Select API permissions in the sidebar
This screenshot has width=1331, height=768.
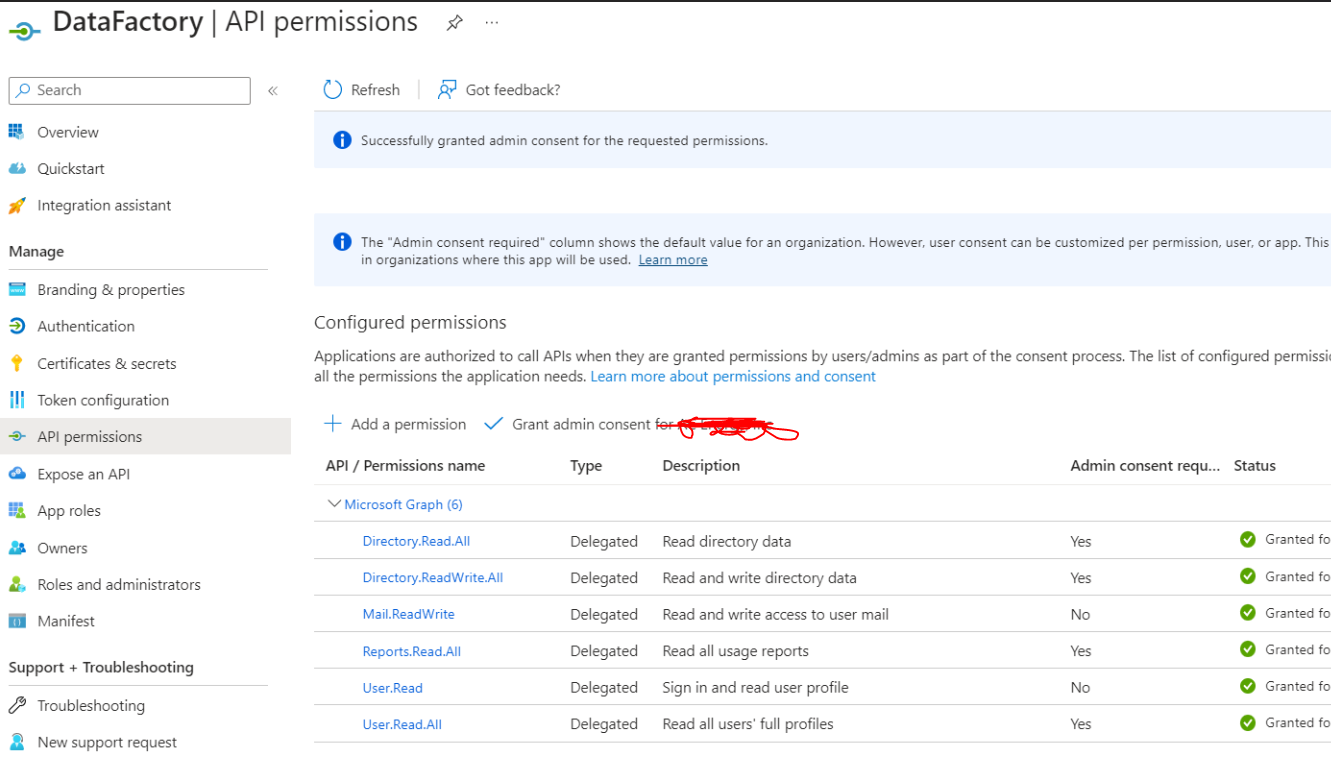pyautogui.click(x=90, y=437)
